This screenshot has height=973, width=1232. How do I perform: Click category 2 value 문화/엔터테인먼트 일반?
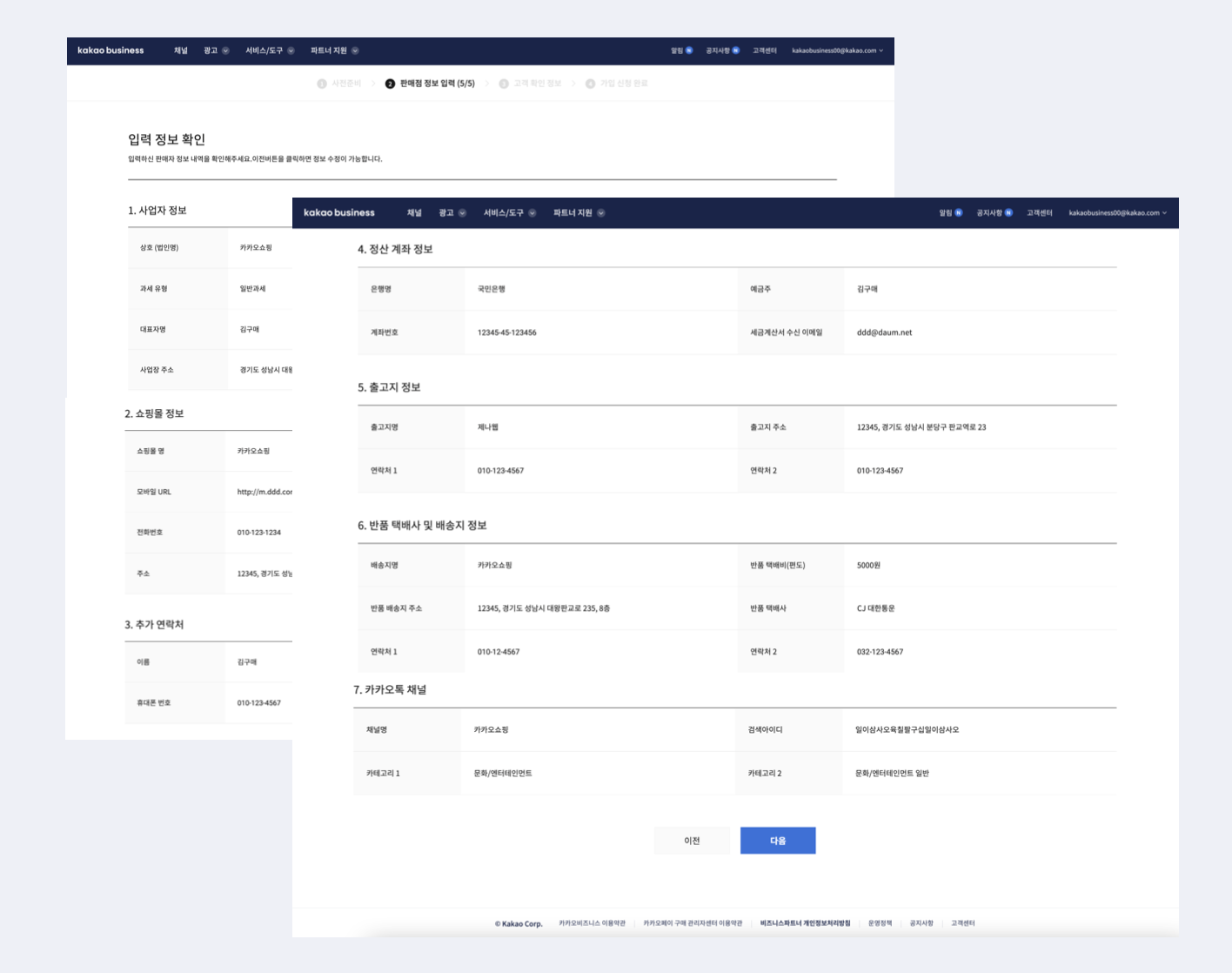892,774
